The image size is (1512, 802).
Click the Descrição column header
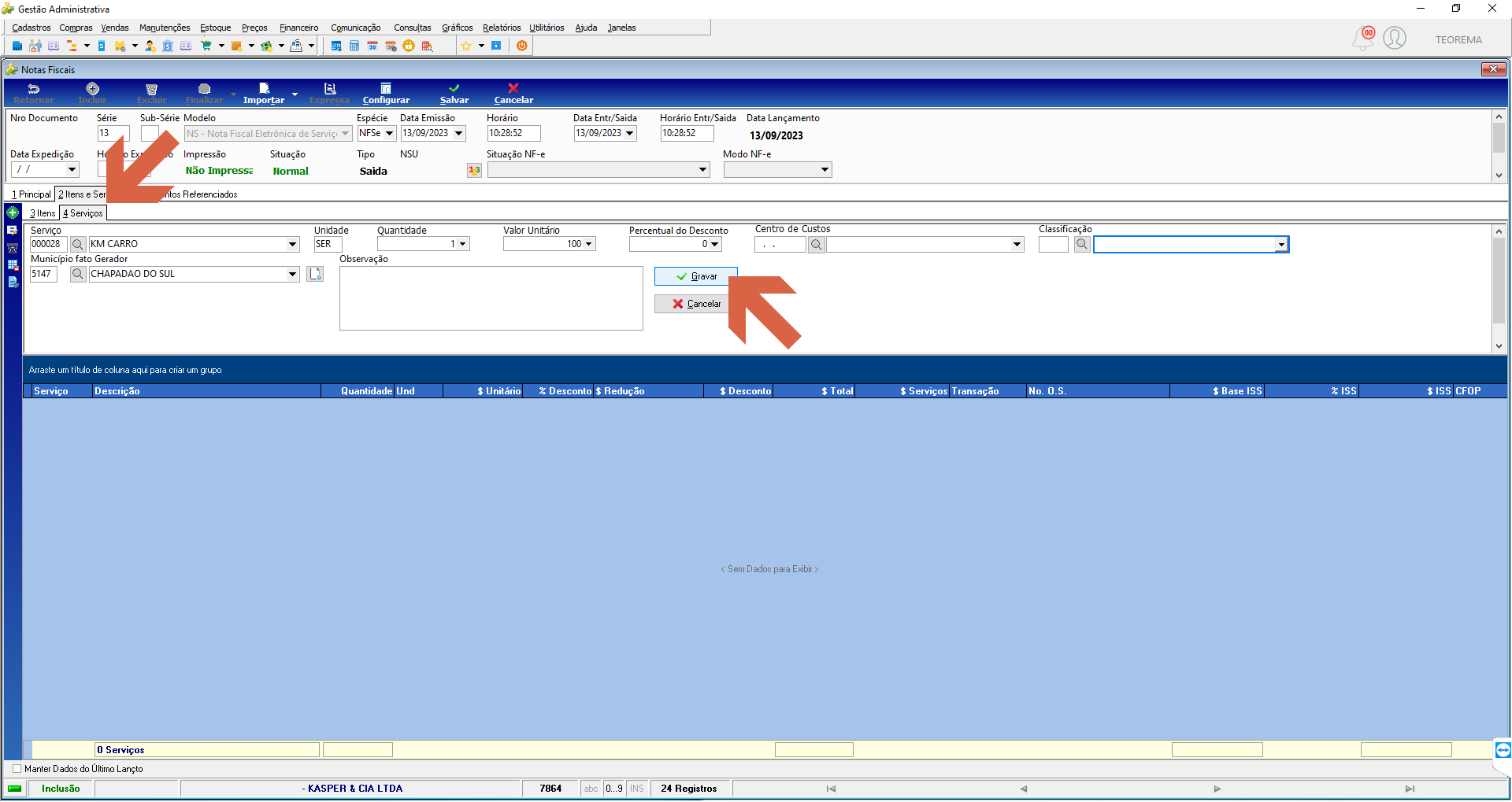(206, 391)
